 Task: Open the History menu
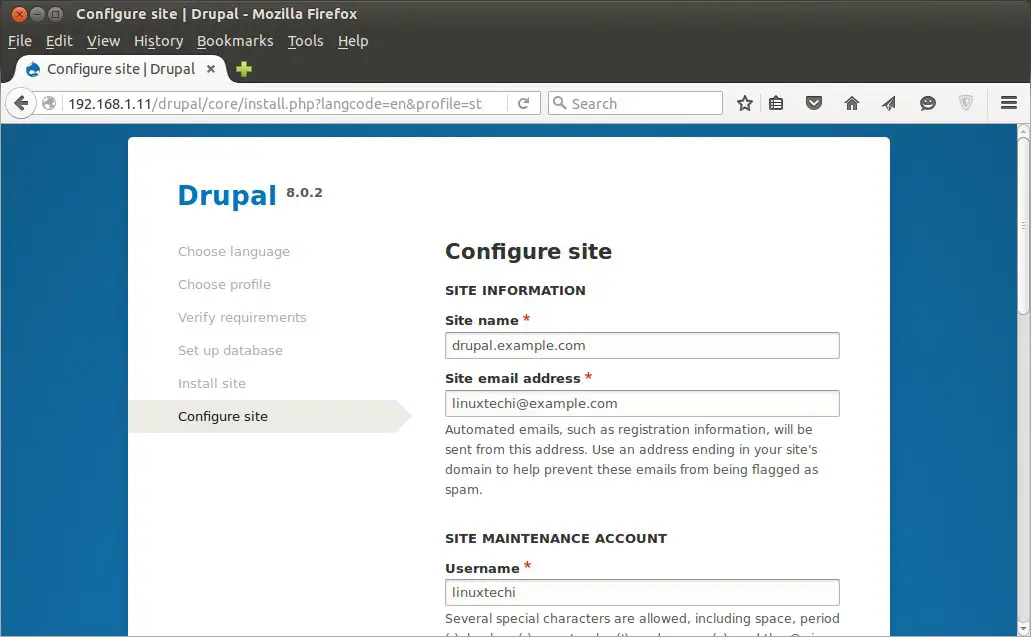(x=158, y=41)
